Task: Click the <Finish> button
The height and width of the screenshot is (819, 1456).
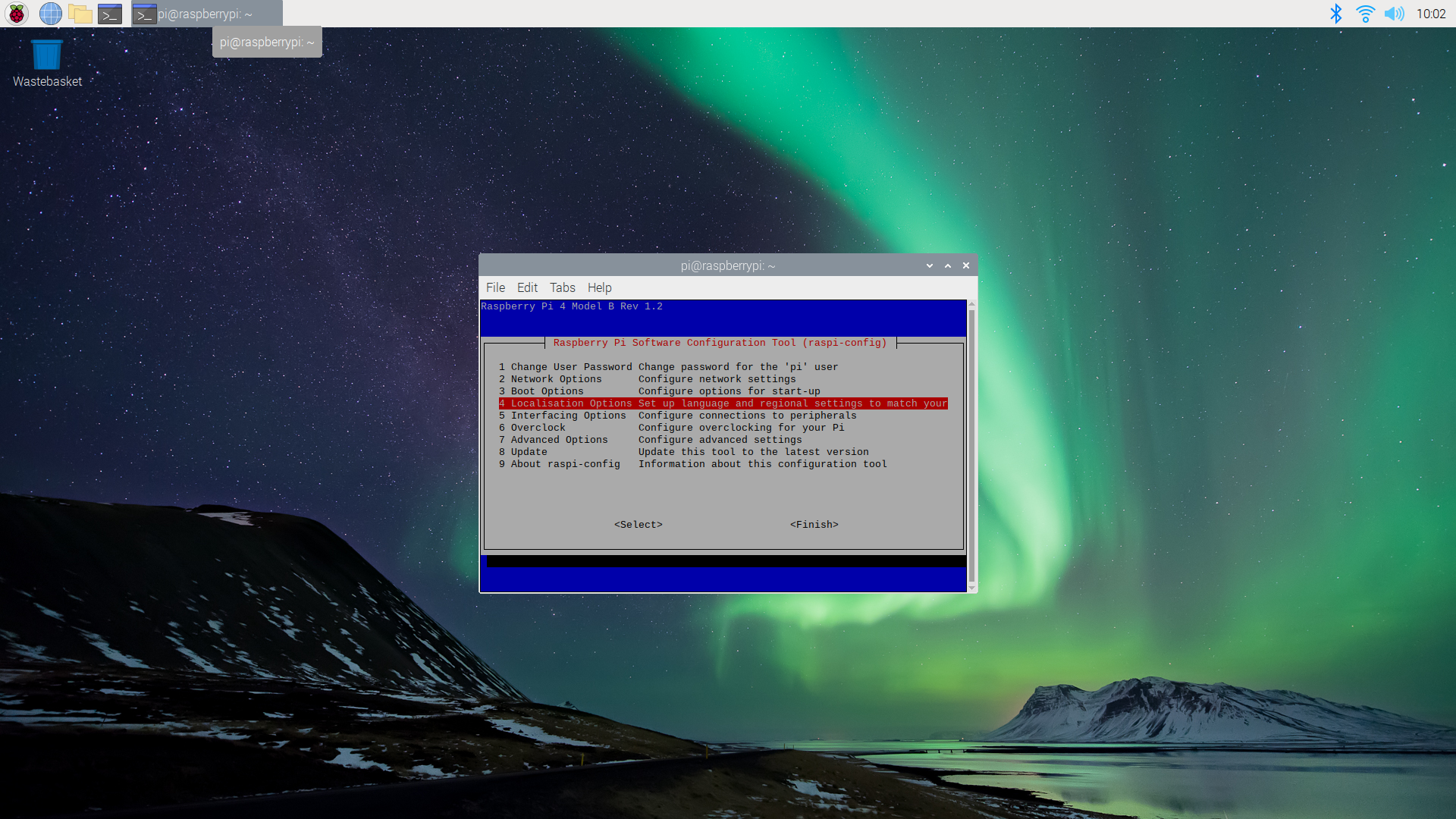Action: click(814, 525)
